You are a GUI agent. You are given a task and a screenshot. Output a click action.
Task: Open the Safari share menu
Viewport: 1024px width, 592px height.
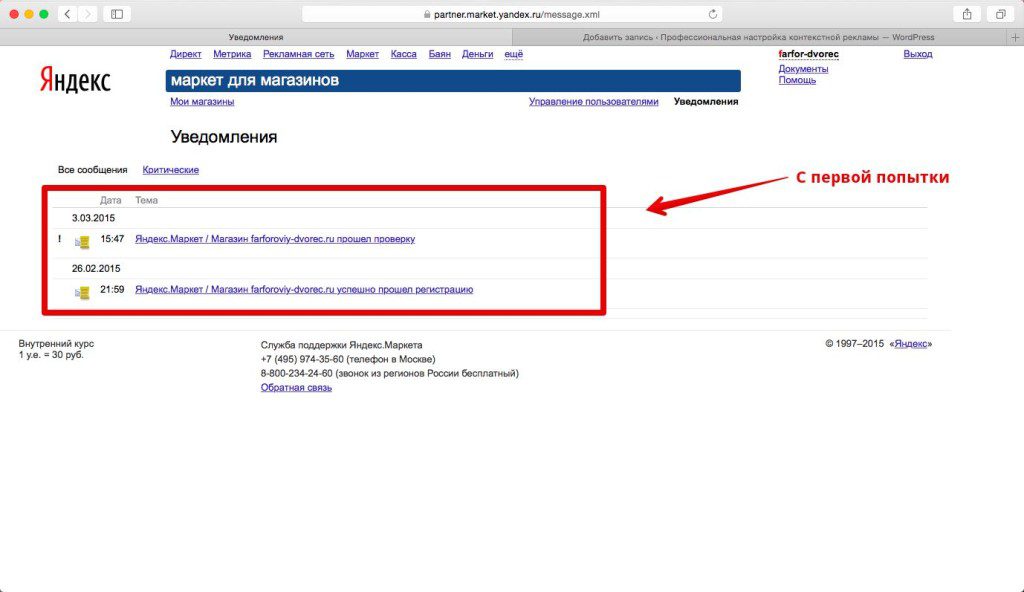(x=967, y=14)
